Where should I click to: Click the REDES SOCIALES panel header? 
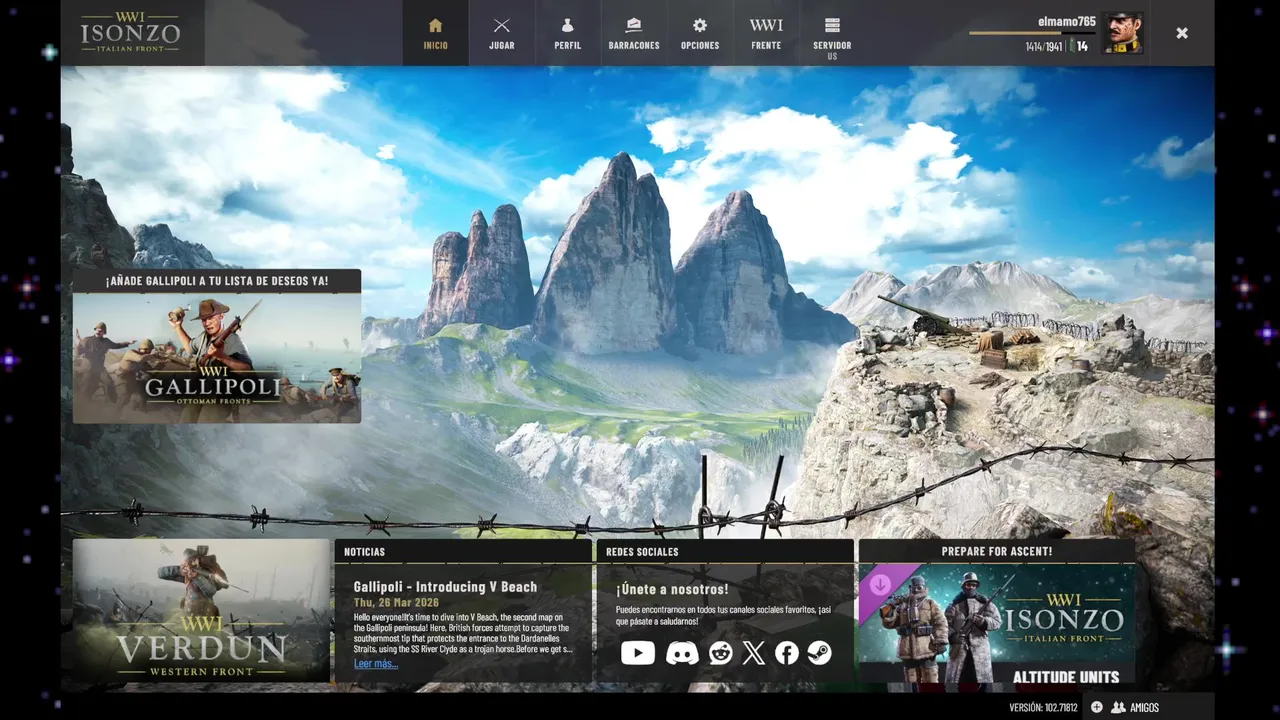click(725, 551)
